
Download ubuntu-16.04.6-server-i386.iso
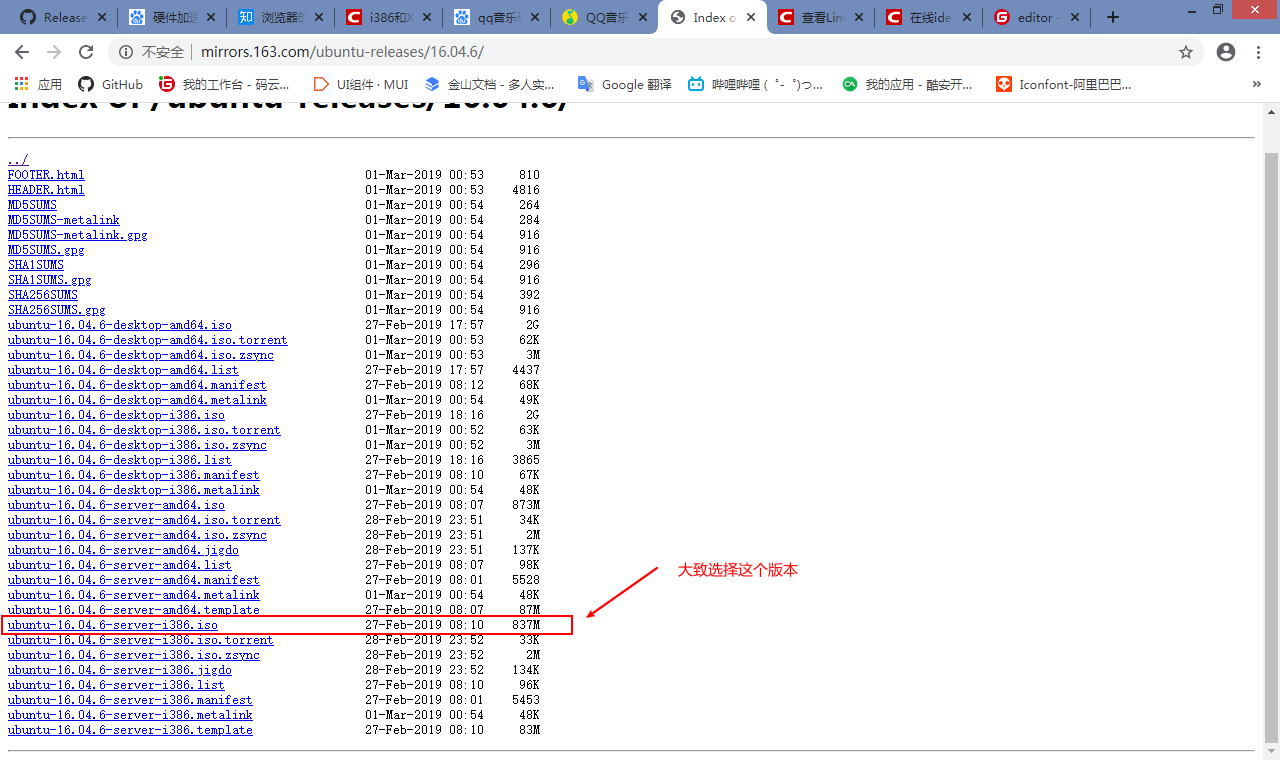coord(112,625)
